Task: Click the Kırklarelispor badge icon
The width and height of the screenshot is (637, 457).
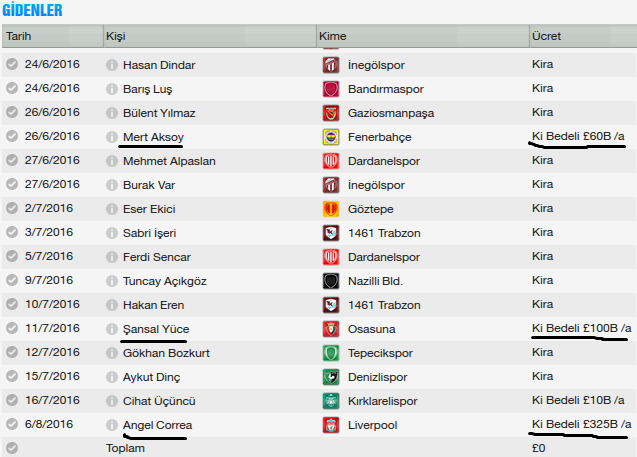Action: click(x=331, y=401)
